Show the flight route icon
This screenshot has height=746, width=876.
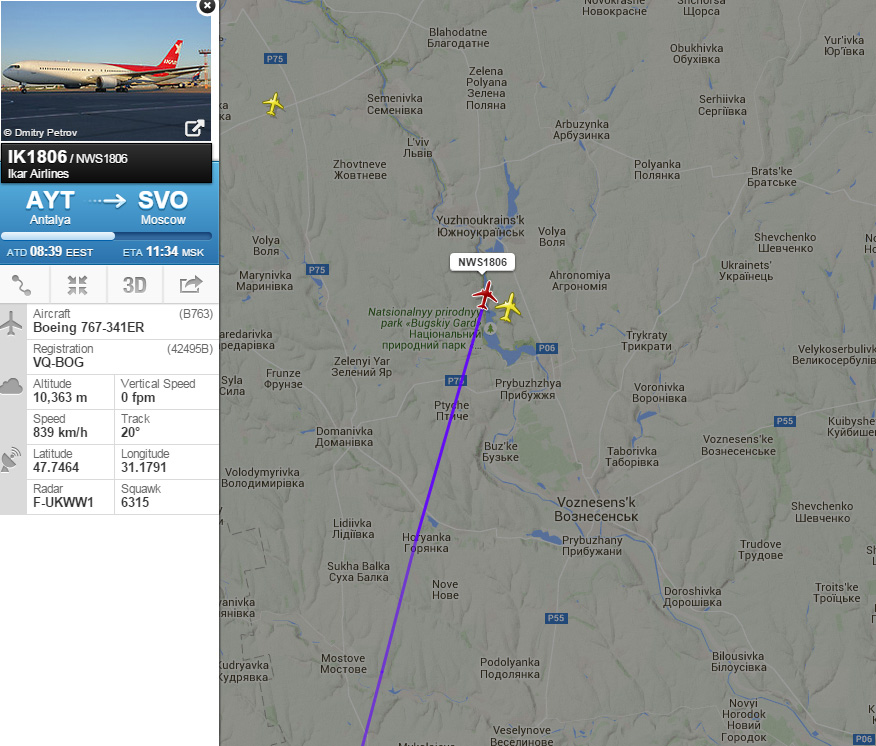22,285
